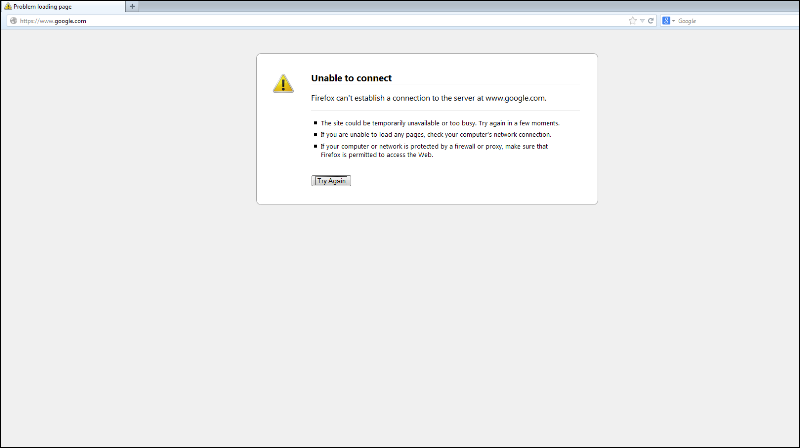Click the Unable to connect heading
800x448 pixels.
pos(352,78)
